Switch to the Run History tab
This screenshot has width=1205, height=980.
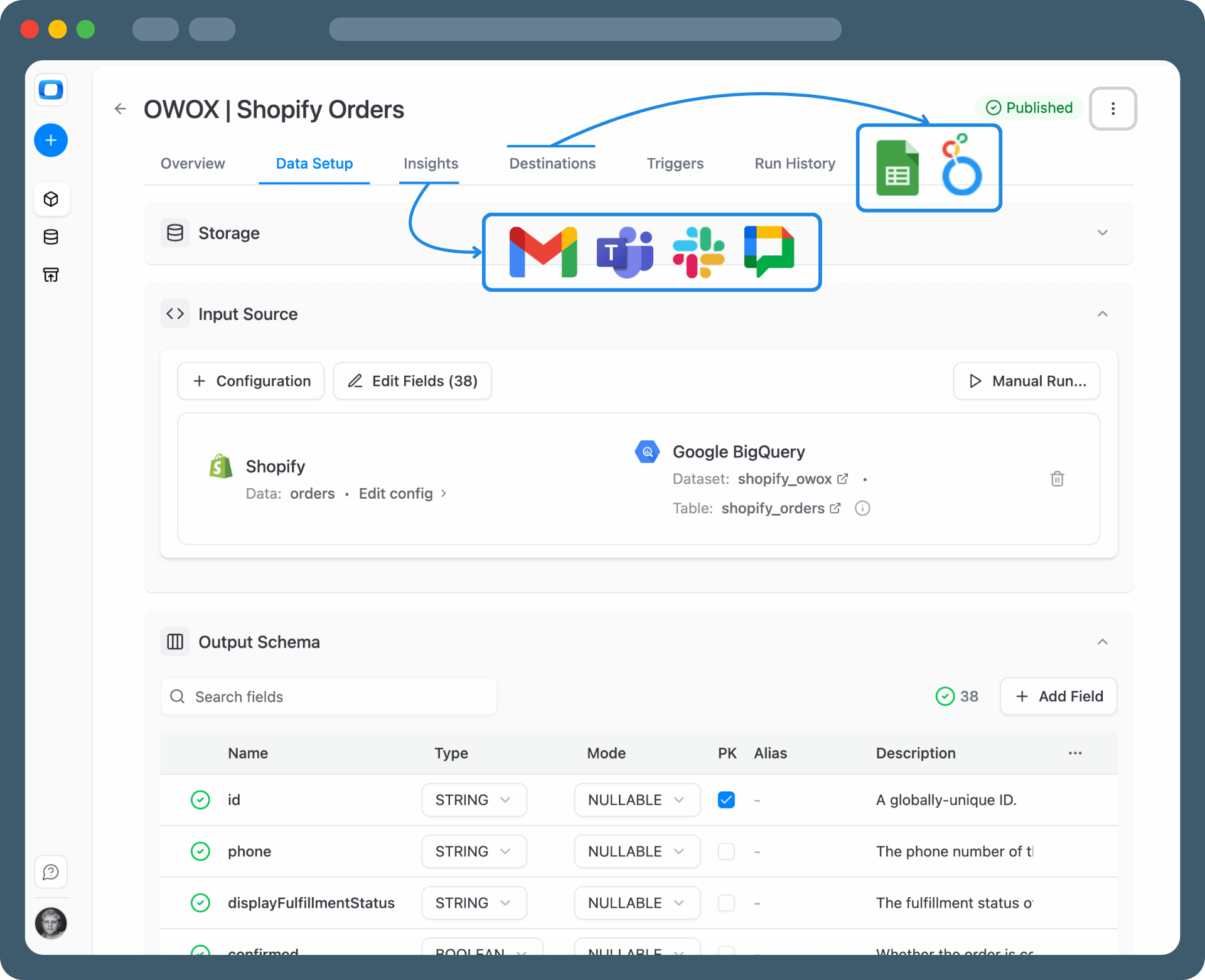point(795,164)
